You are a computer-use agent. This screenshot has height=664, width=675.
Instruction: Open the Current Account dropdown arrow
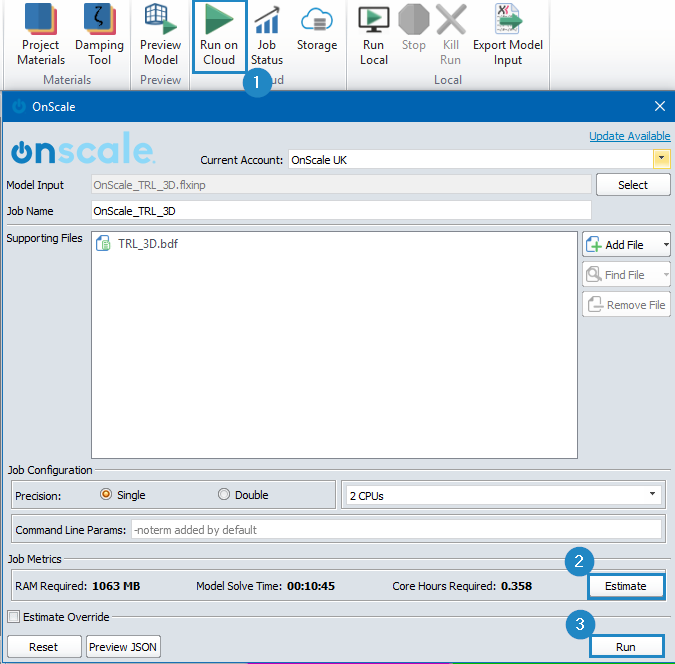pos(661,159)
